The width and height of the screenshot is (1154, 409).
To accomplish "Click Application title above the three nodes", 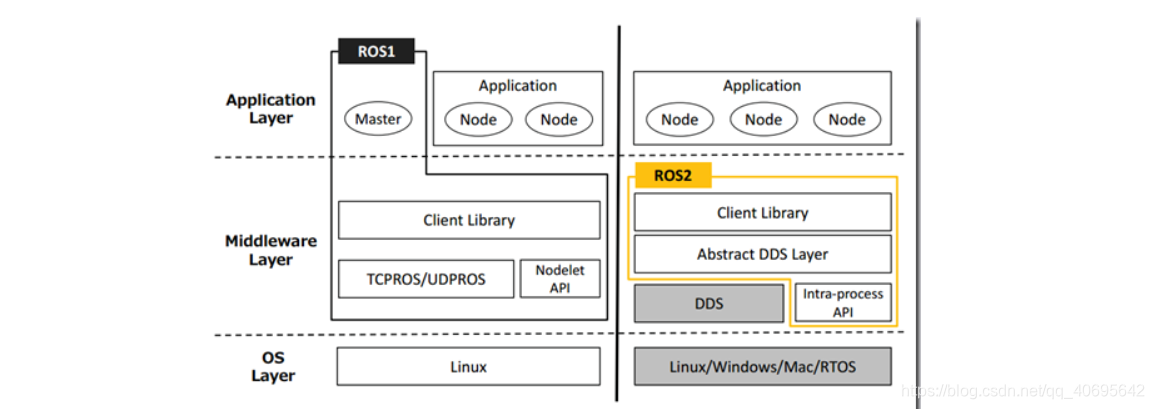I will 762,85.
